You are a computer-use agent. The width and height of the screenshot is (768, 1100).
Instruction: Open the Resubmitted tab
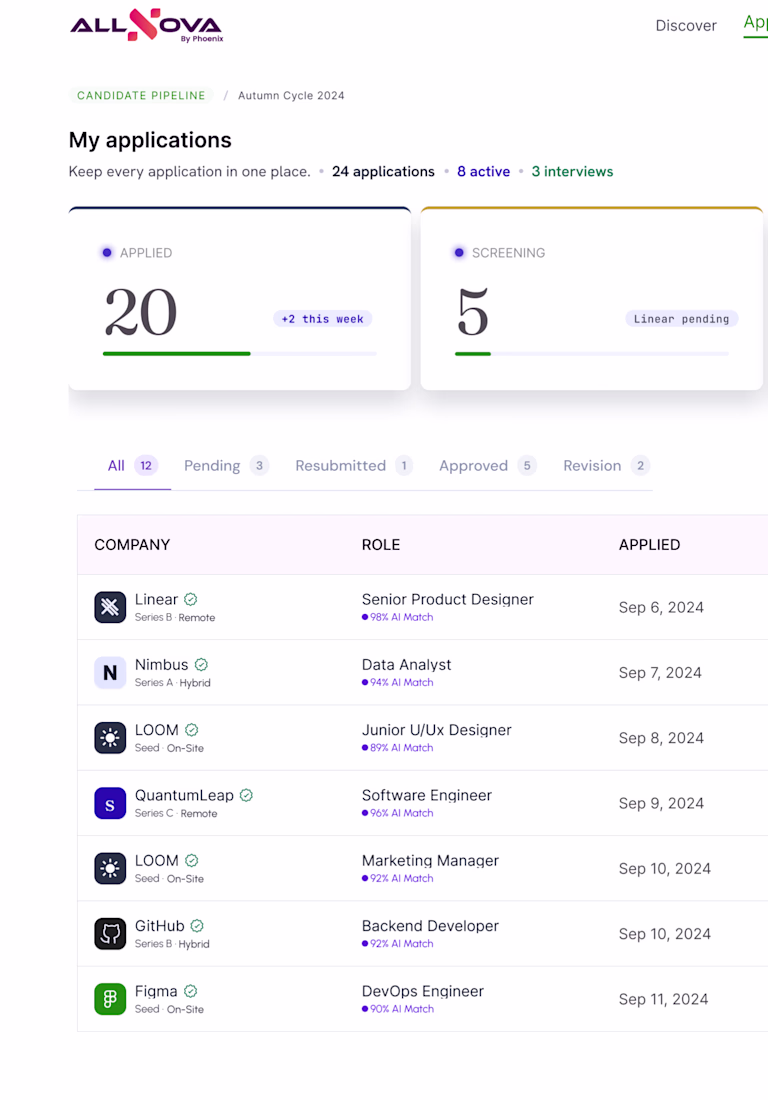[353, 466]
